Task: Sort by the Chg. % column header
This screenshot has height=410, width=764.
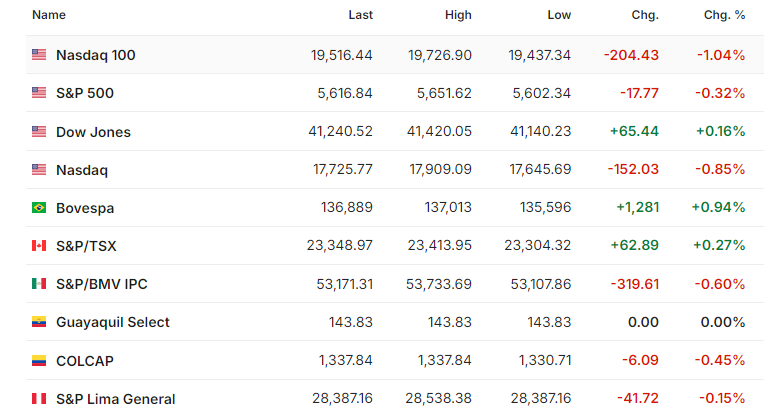Action: click(x=725, y=15)
